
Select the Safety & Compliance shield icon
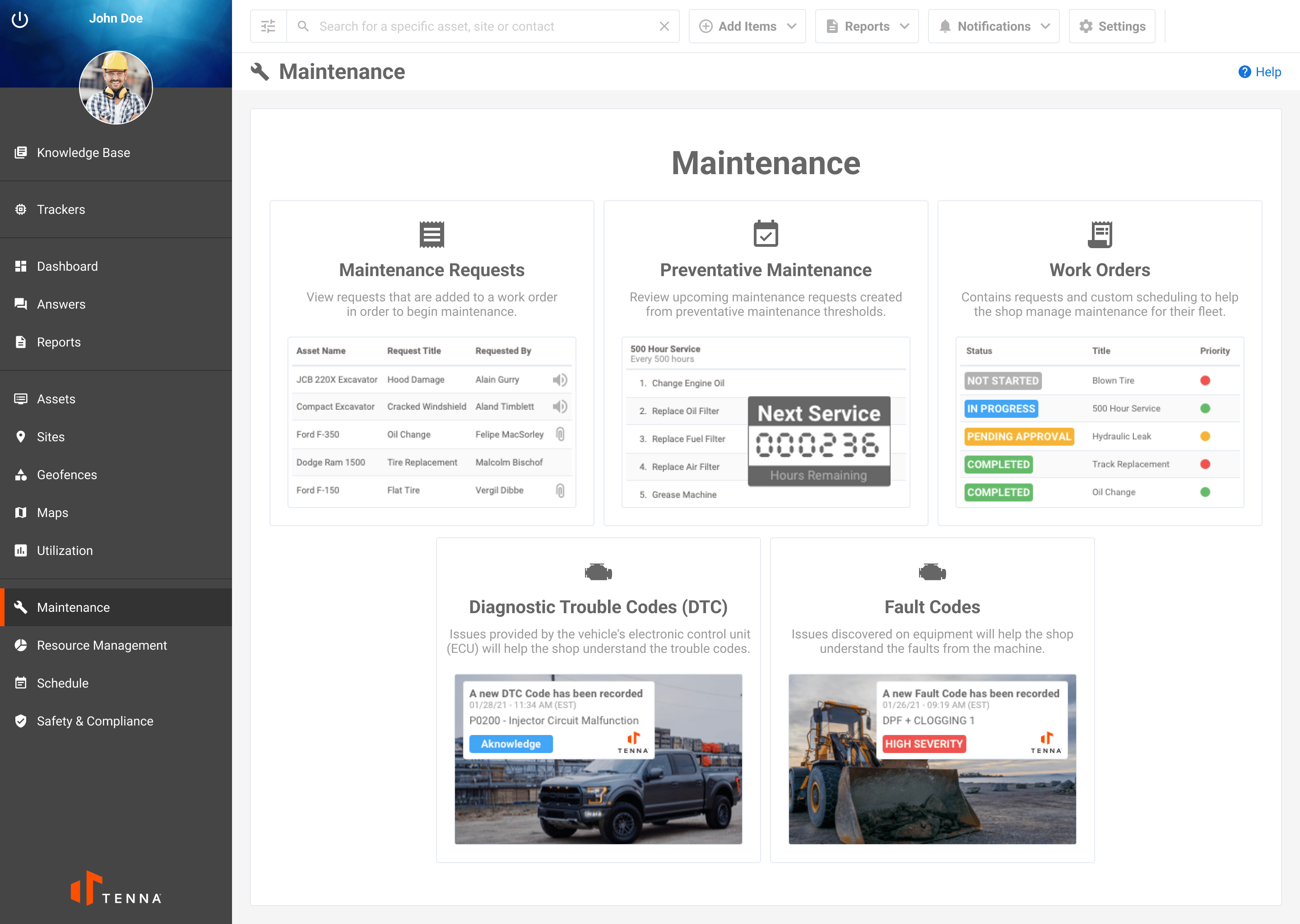(x=21, y=721)
